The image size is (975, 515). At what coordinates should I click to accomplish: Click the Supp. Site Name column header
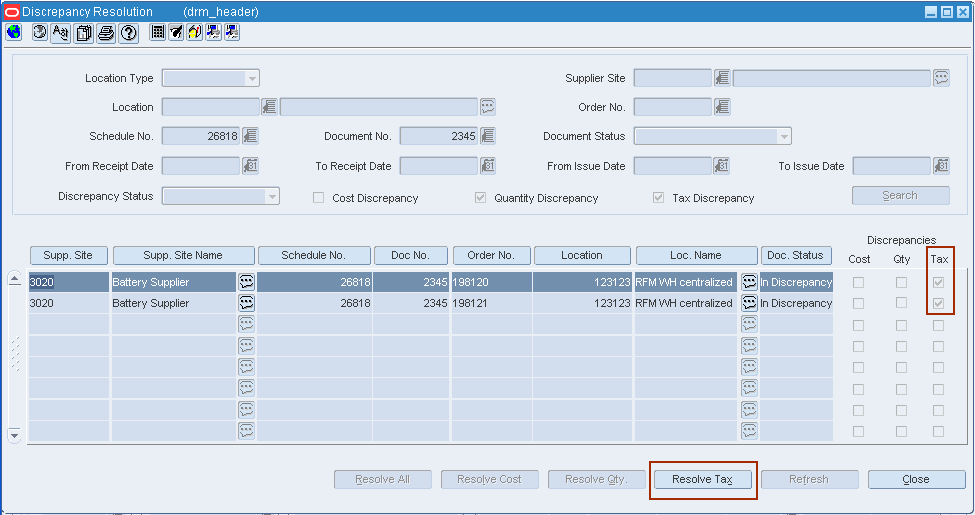(183, 255)
